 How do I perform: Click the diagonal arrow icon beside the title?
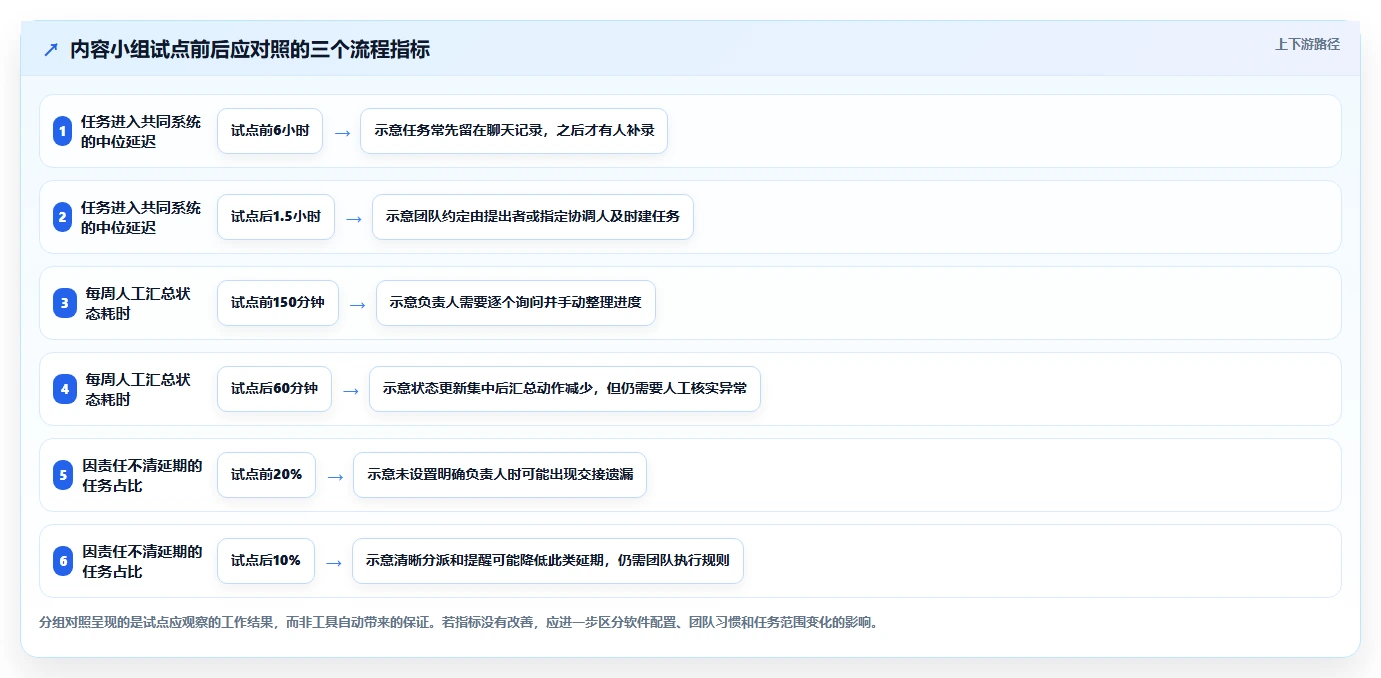[51, 50]
